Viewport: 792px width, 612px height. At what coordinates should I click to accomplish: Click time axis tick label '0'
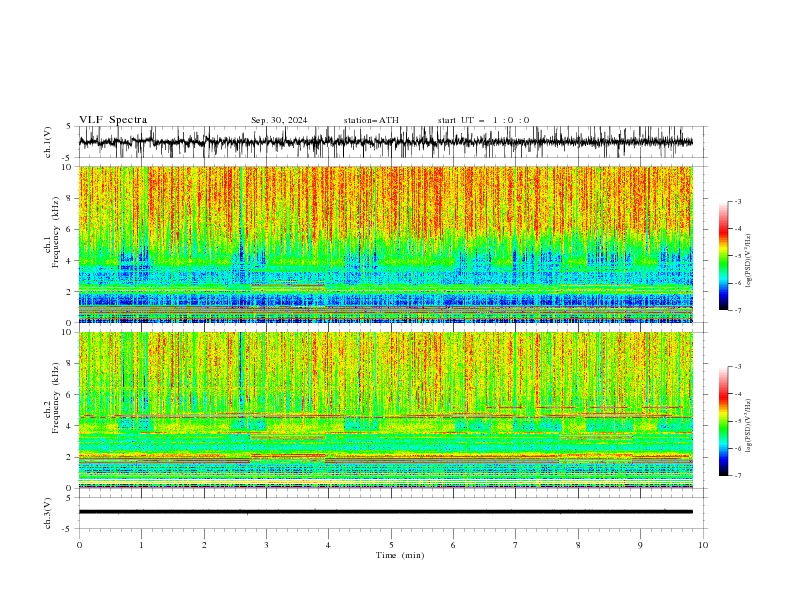pos(79,545)
